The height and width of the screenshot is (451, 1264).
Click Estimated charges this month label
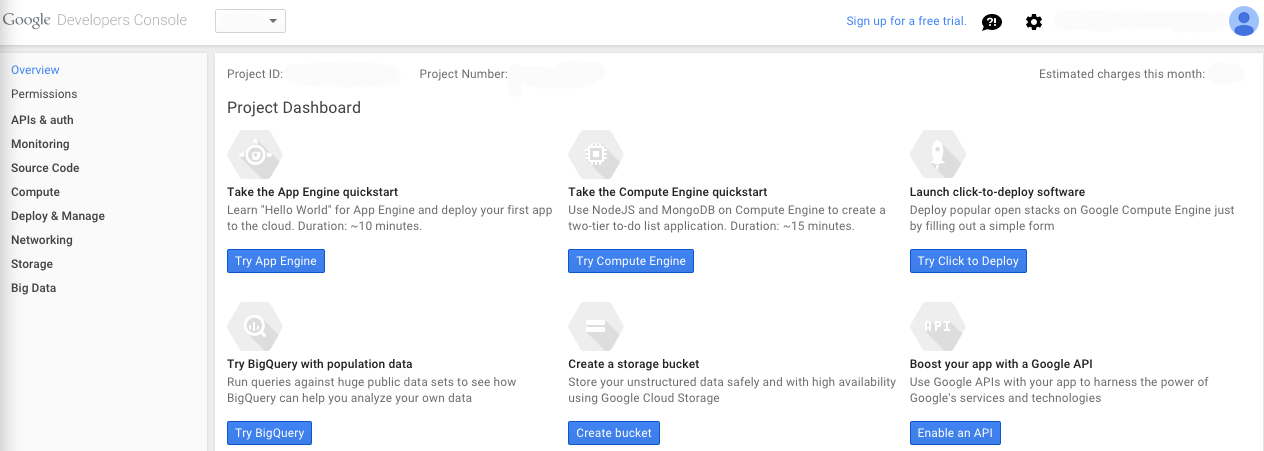coord(1122,74)
